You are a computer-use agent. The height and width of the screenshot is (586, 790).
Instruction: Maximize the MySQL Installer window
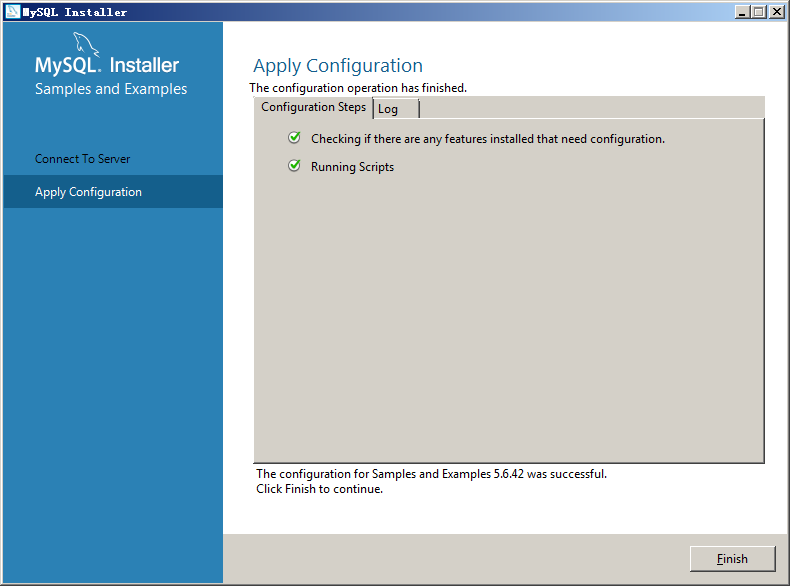click(x=758, y=12)
